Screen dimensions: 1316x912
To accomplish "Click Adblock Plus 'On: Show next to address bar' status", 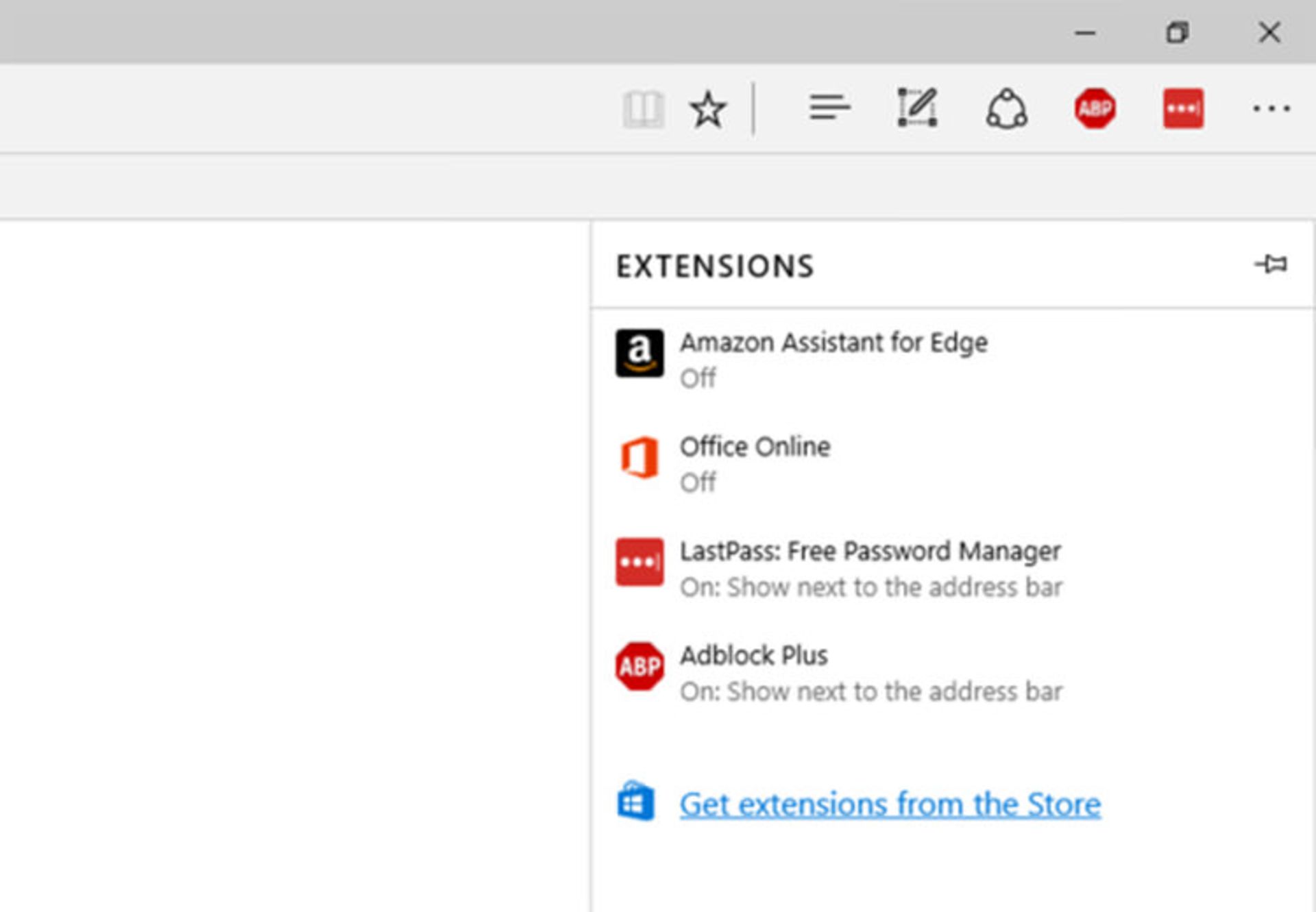I will [871, 691].
